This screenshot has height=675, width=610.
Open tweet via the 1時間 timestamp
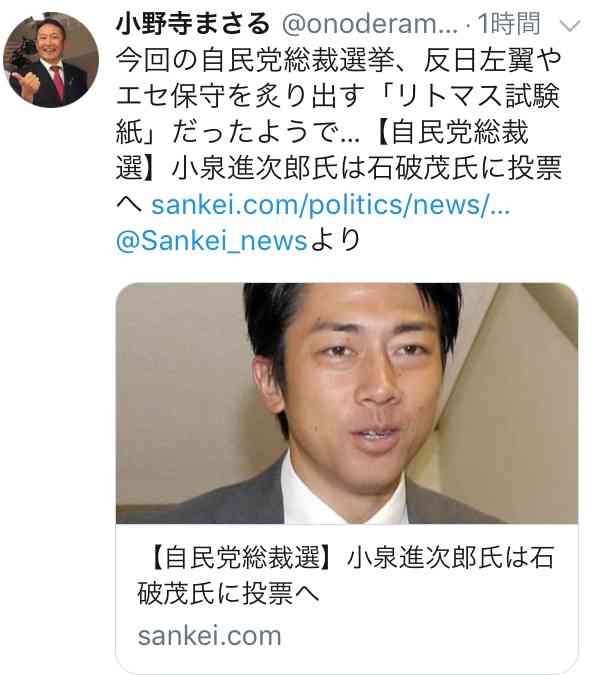pyautogui.click(x=509, y=24)
